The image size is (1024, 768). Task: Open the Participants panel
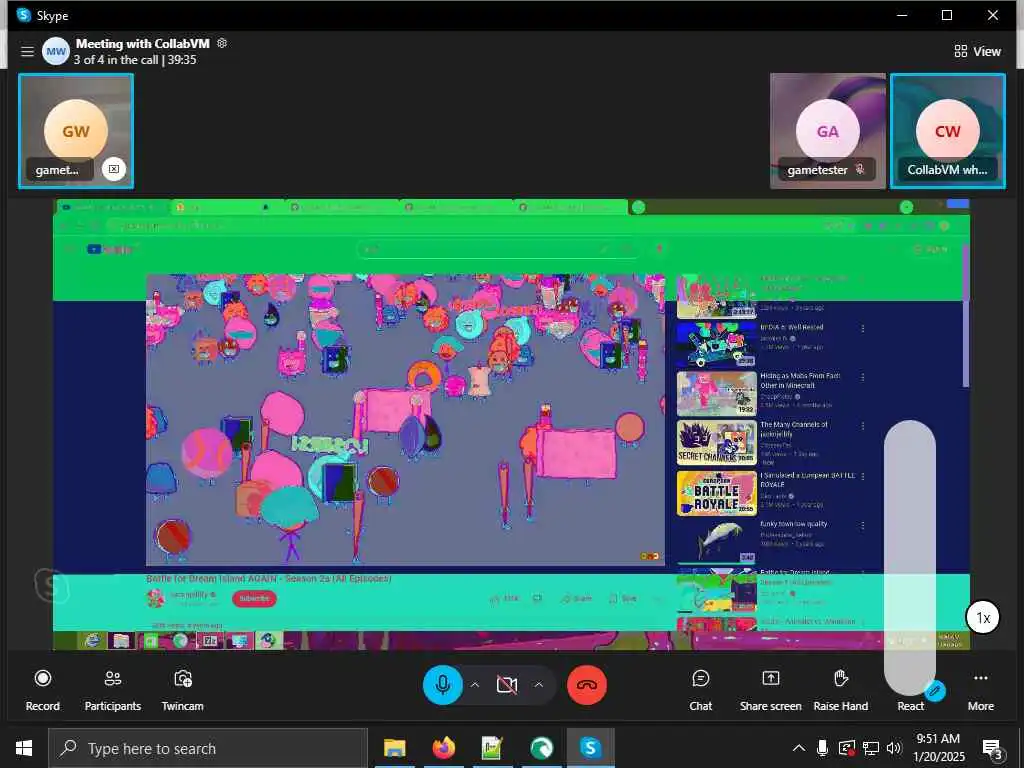click(x=112, y=690)
